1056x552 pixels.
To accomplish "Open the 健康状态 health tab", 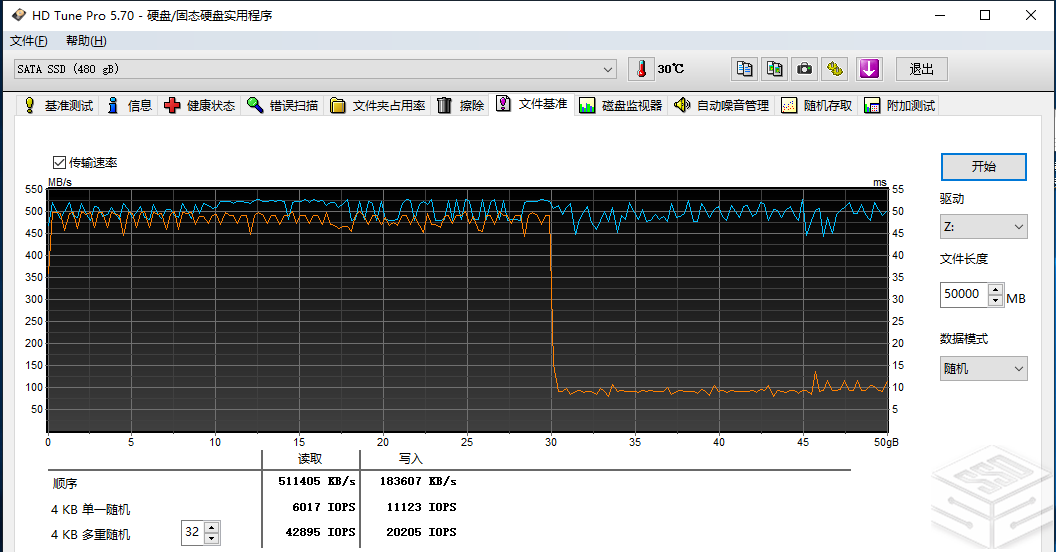I will (x=200, y=105).
